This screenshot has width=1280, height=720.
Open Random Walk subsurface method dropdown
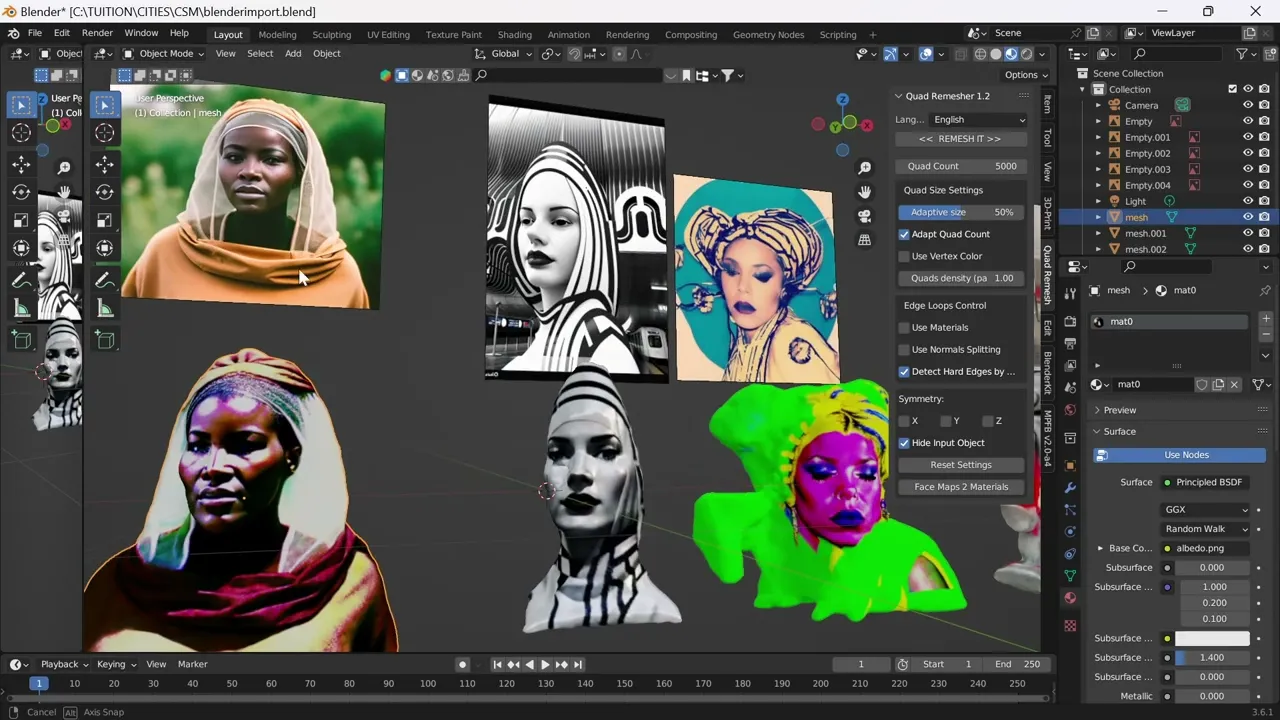pyautogui.click(x=1206, y=529)
